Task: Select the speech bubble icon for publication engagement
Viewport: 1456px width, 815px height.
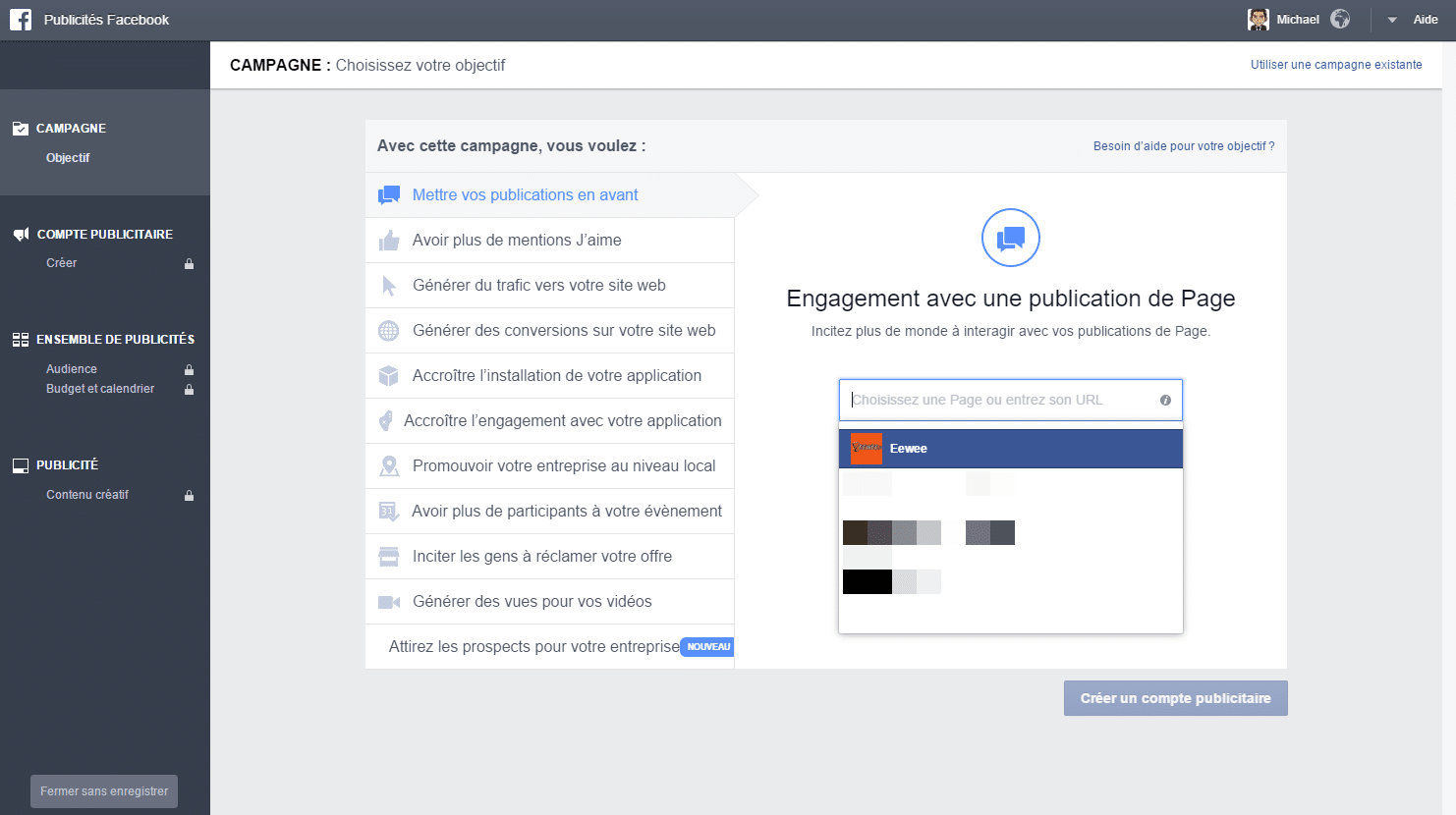Action: point(388,194)
